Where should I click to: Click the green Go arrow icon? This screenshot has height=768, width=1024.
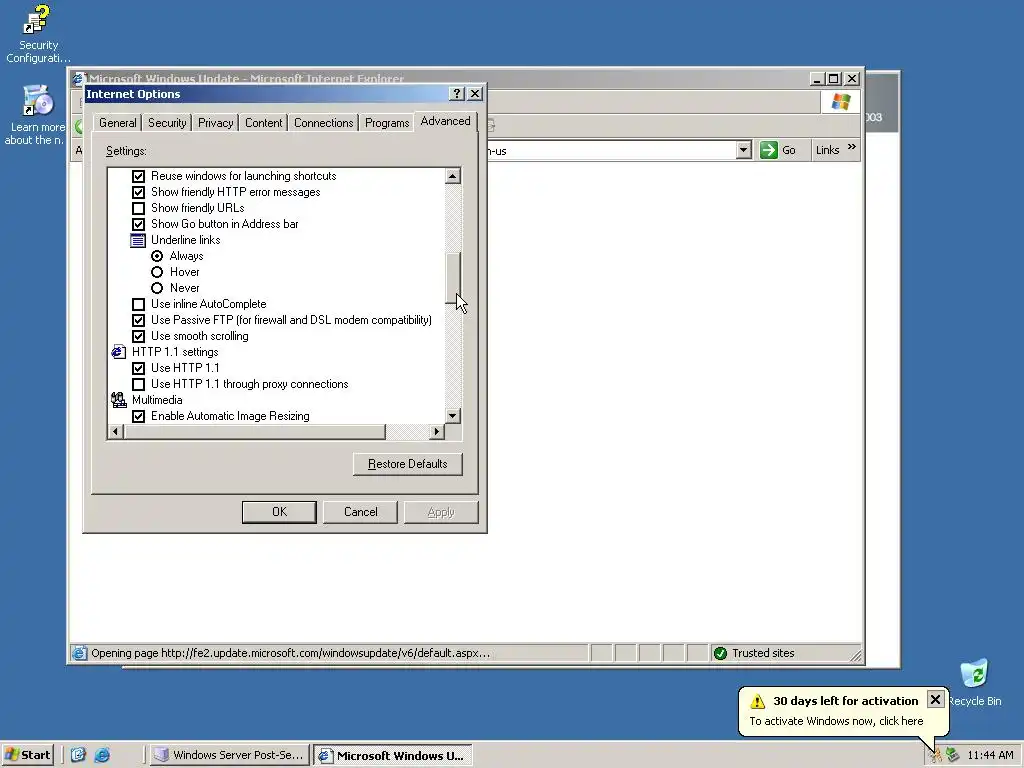point(769,150)
